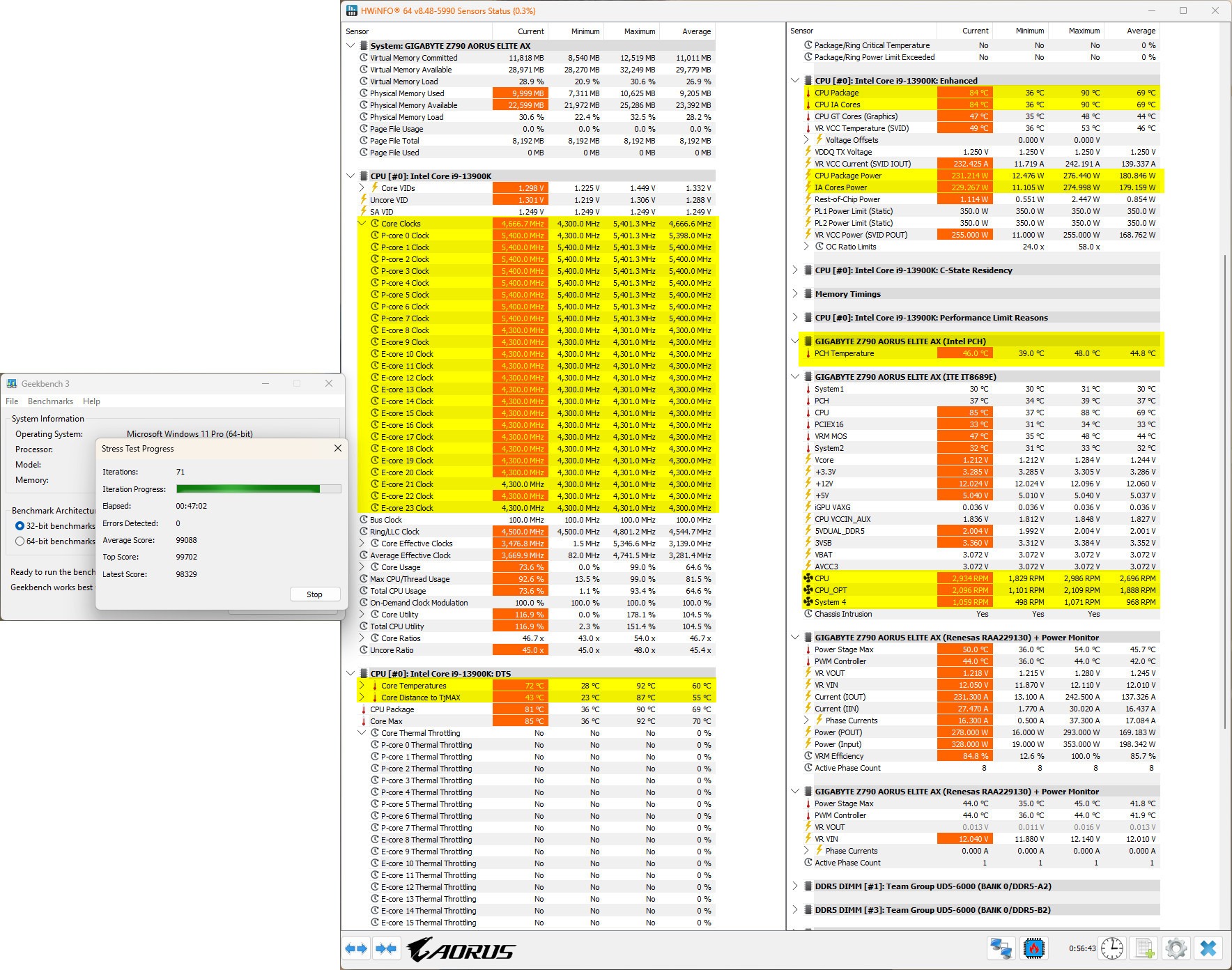
Task: Click the lightning icon beside IA Cores Power
Action: 808,187
